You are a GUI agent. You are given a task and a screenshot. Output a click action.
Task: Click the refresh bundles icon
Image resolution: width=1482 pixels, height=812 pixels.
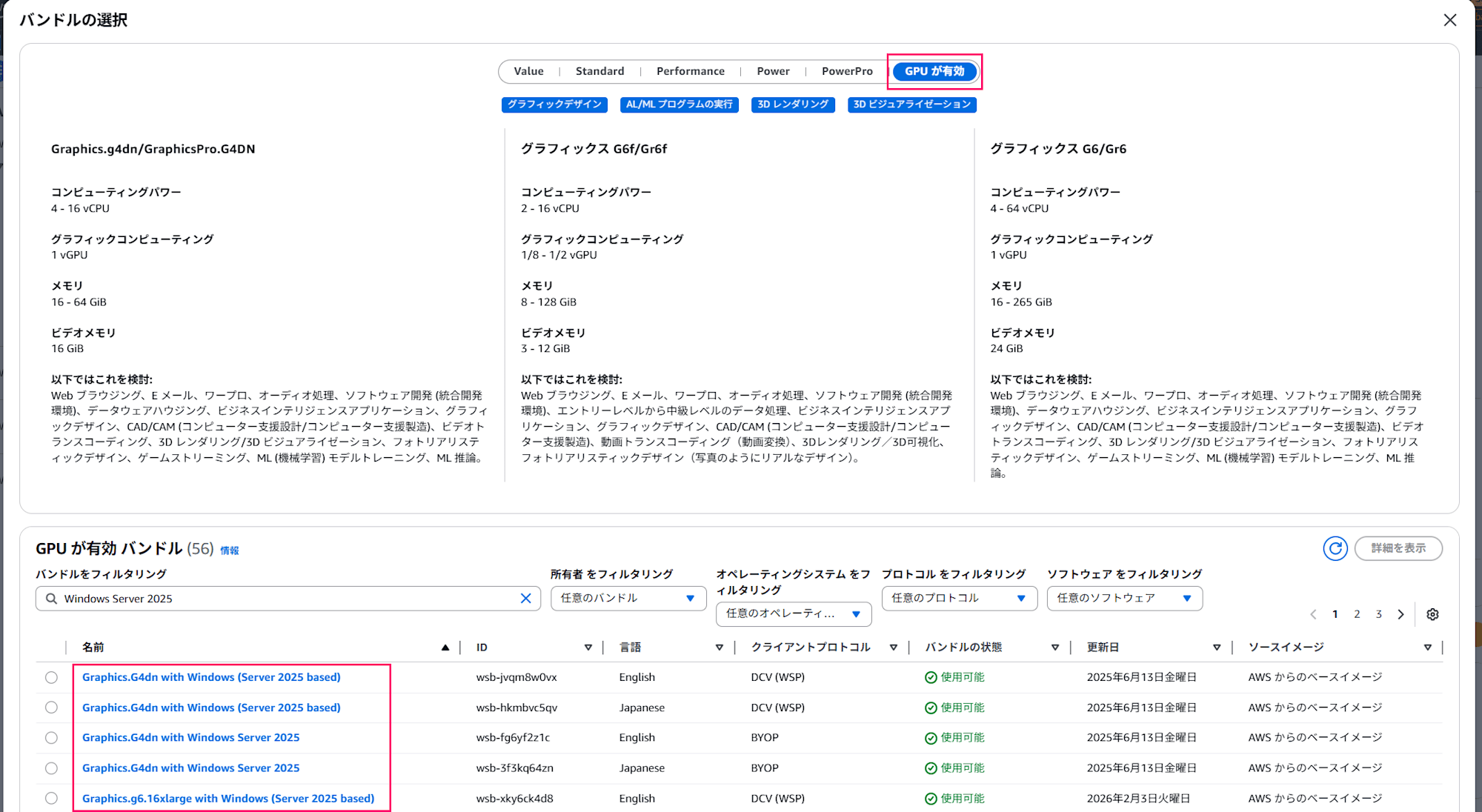click(x=1335, y=548)
